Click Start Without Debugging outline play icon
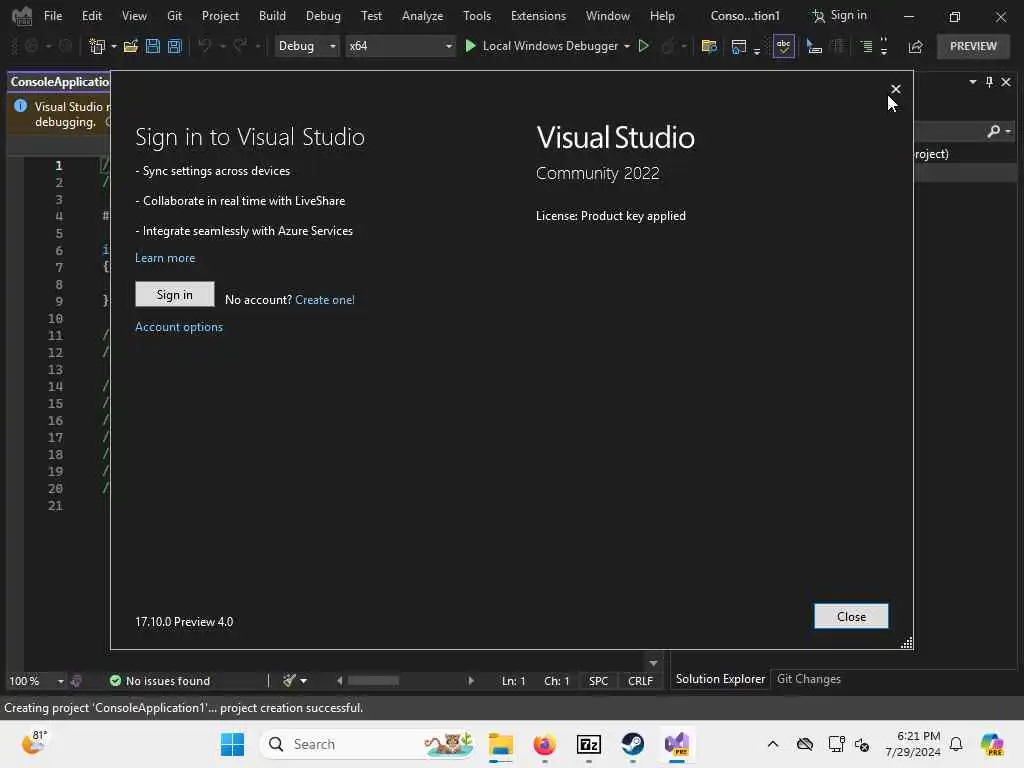 [x=643, y=46]
